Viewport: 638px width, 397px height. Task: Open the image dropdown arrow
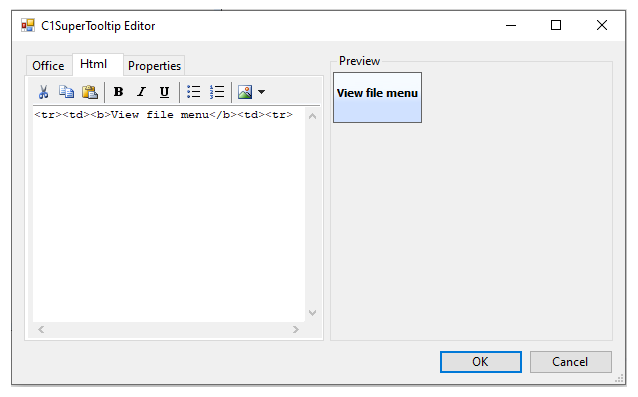262,92
